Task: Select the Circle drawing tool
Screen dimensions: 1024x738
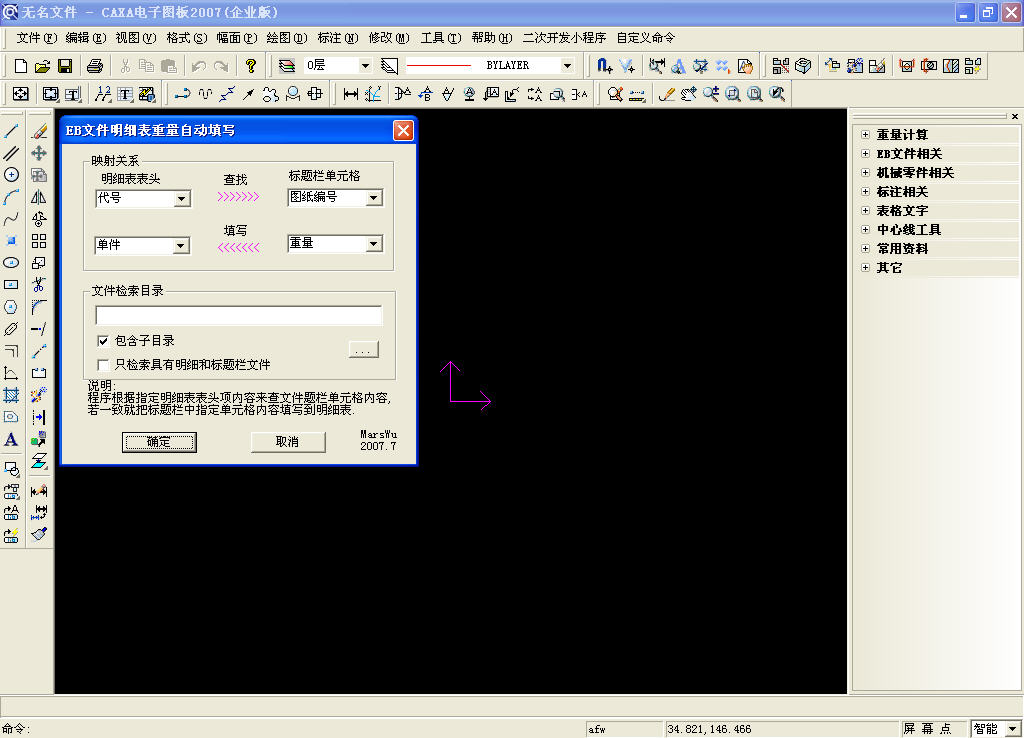Action: [x=11, y=174]
